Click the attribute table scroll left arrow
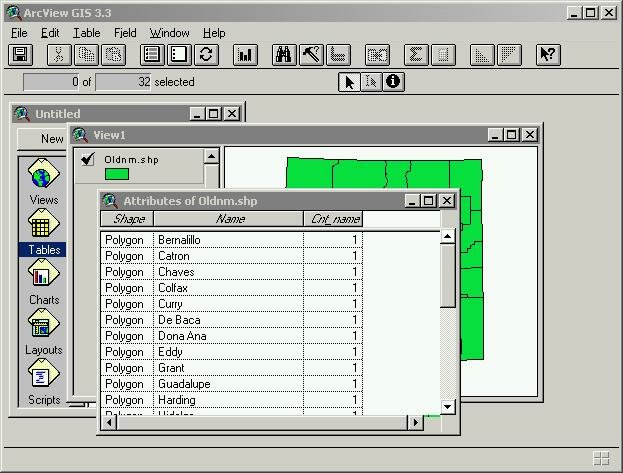Viewport: 623px width, 473px height. [109, 422]
